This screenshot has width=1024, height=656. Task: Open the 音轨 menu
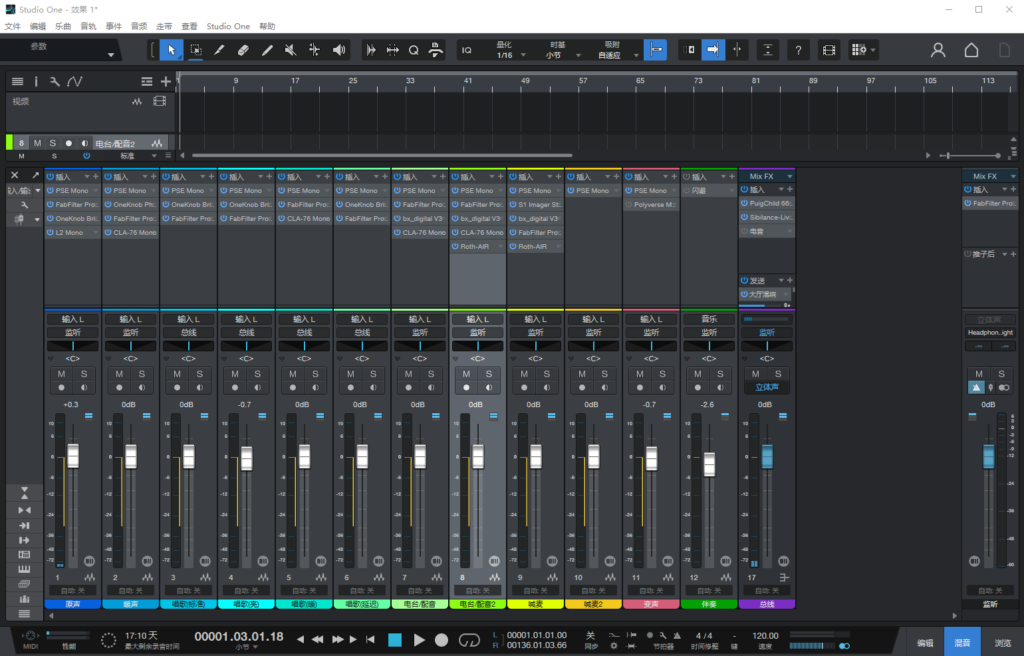pyautogui.click(x=88, y=26)
